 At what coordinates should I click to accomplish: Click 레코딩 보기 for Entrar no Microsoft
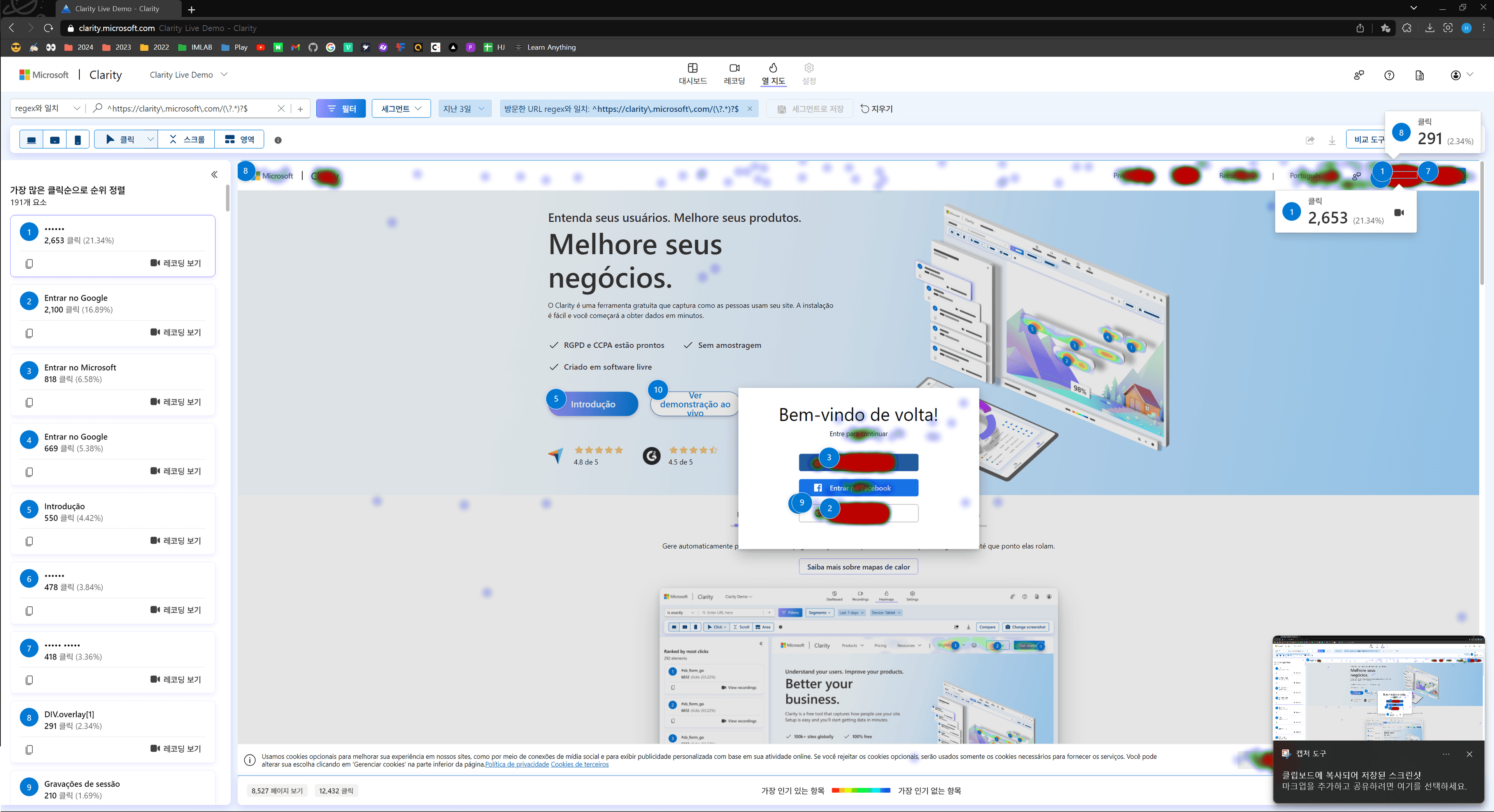coord(176,402)
